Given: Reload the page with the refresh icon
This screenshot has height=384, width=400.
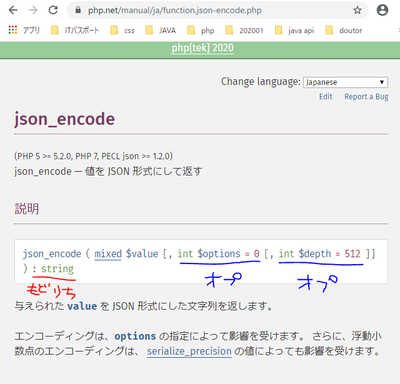Looking at the screenshot, I should (x=53, y=10).
